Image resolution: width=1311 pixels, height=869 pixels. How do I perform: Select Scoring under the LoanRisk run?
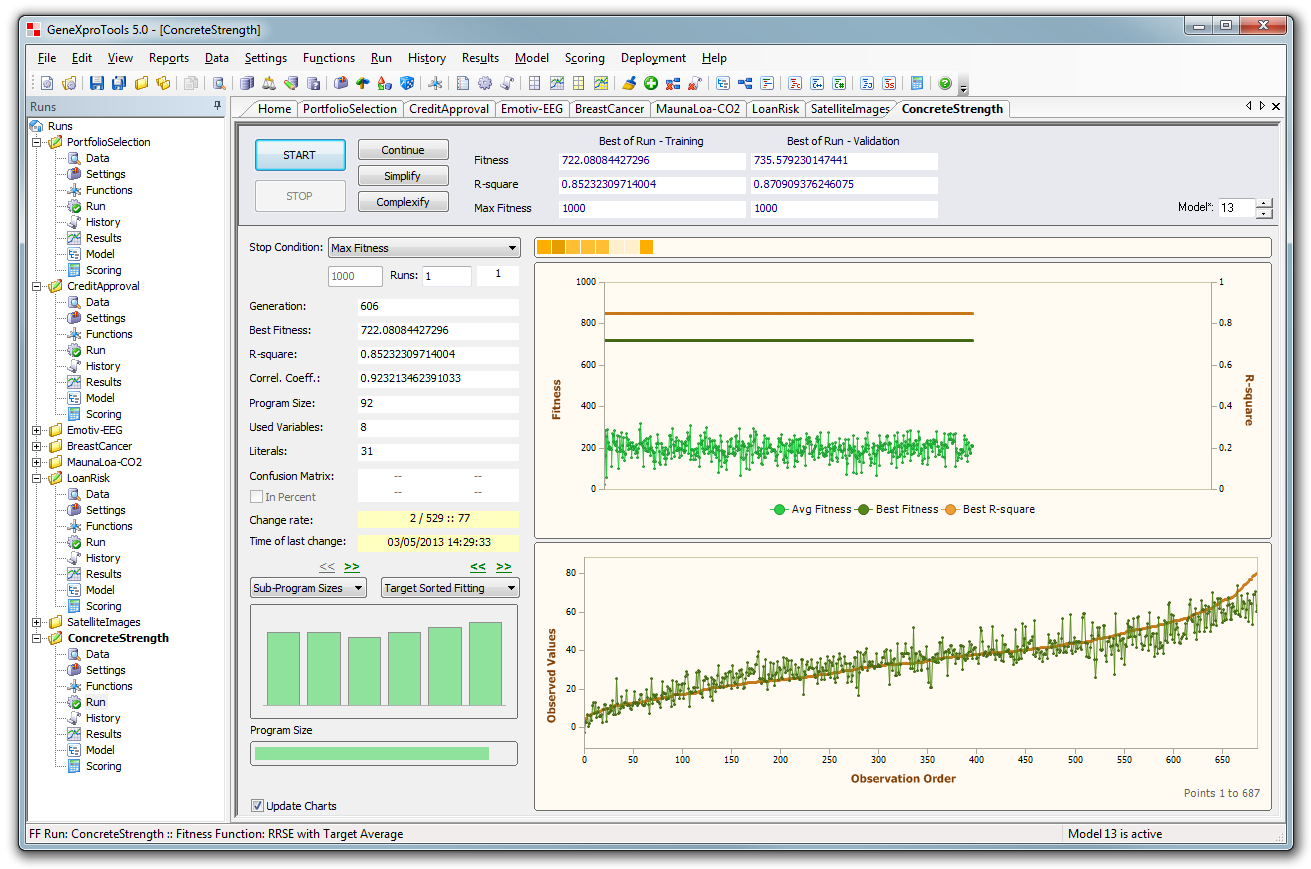point(103,606)
